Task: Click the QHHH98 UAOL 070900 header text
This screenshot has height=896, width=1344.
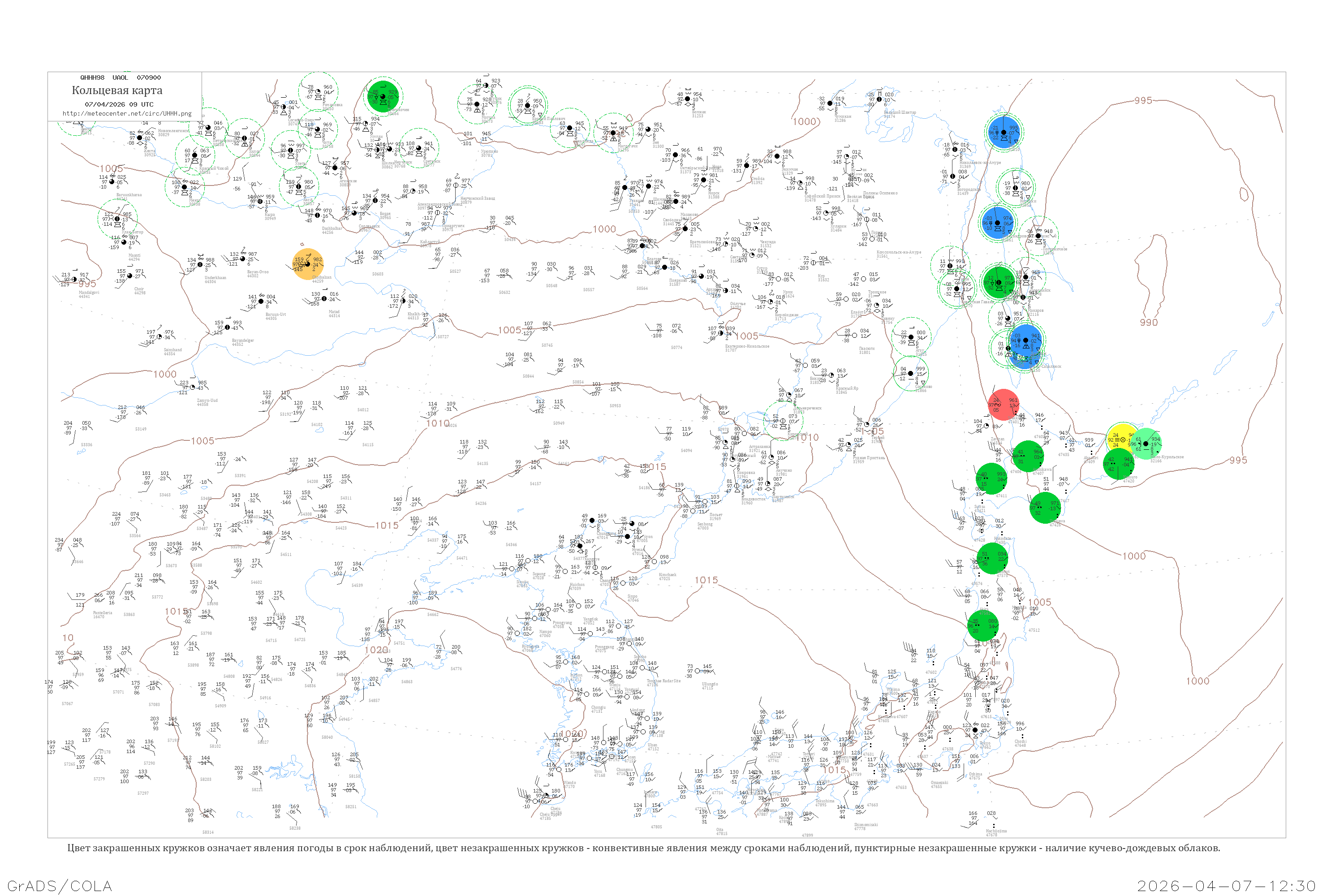Action: pos(120,77)
